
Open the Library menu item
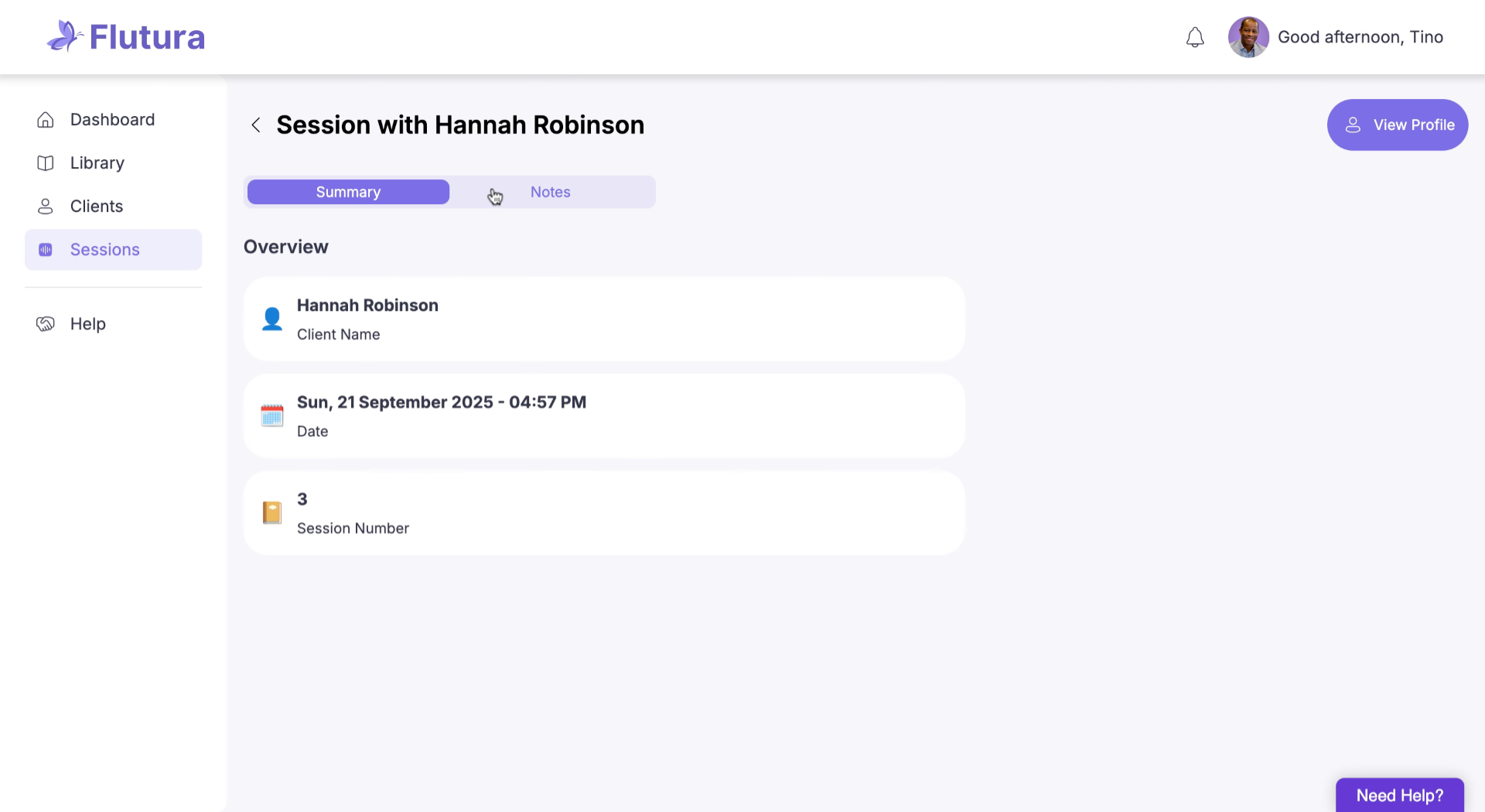97,163
